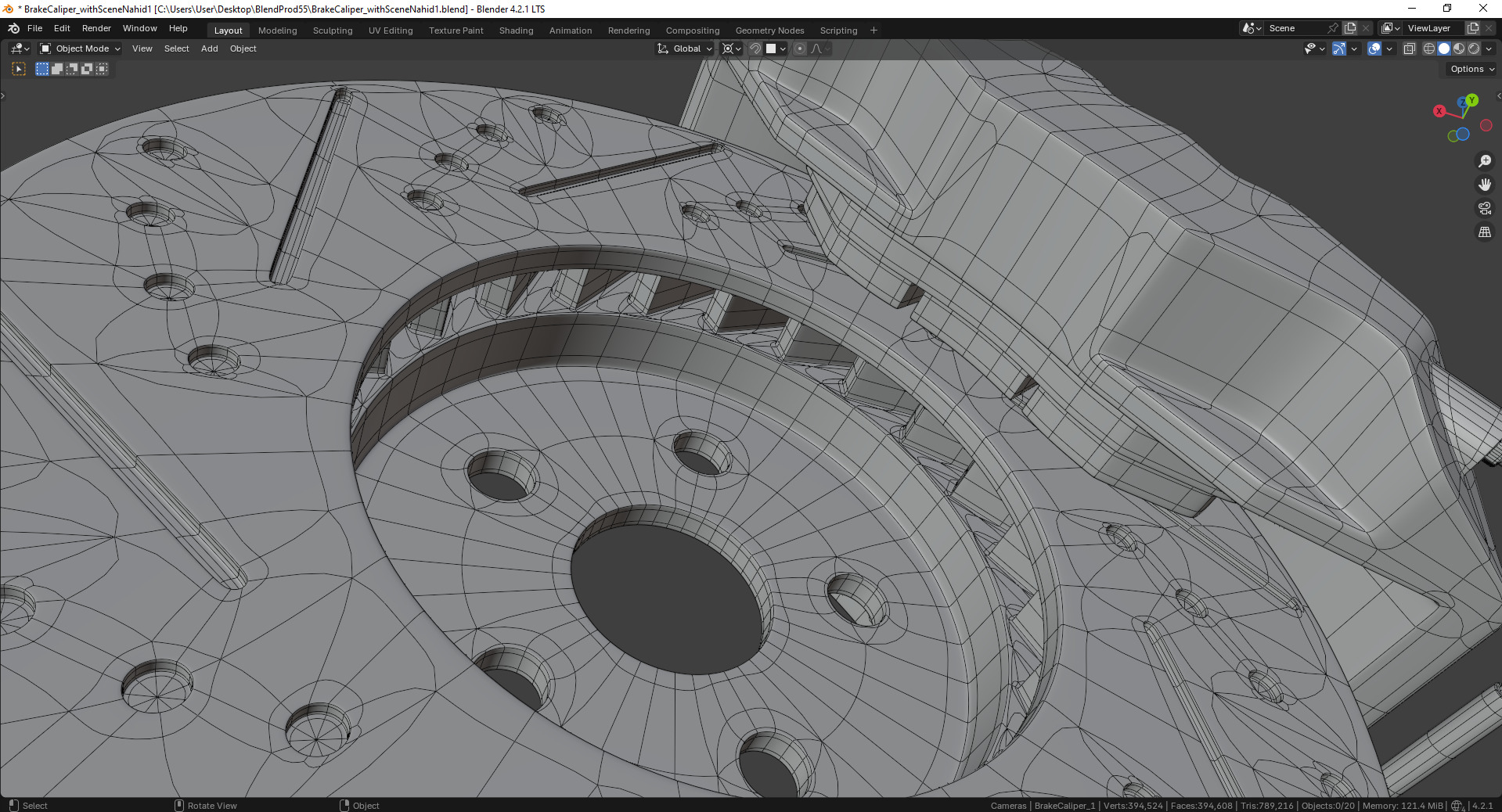
Task: Switch to the Geometry Nodes workspace tab
Action: click(x=769, y=31)
